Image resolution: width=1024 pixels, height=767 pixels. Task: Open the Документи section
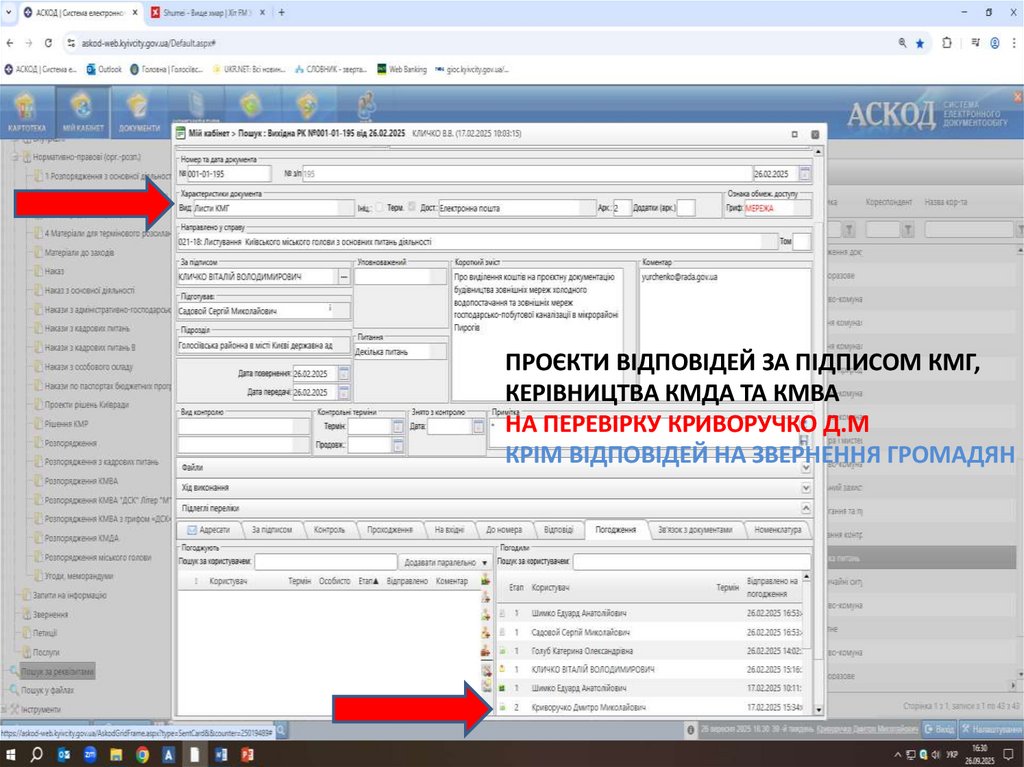[x=139, y=112]
